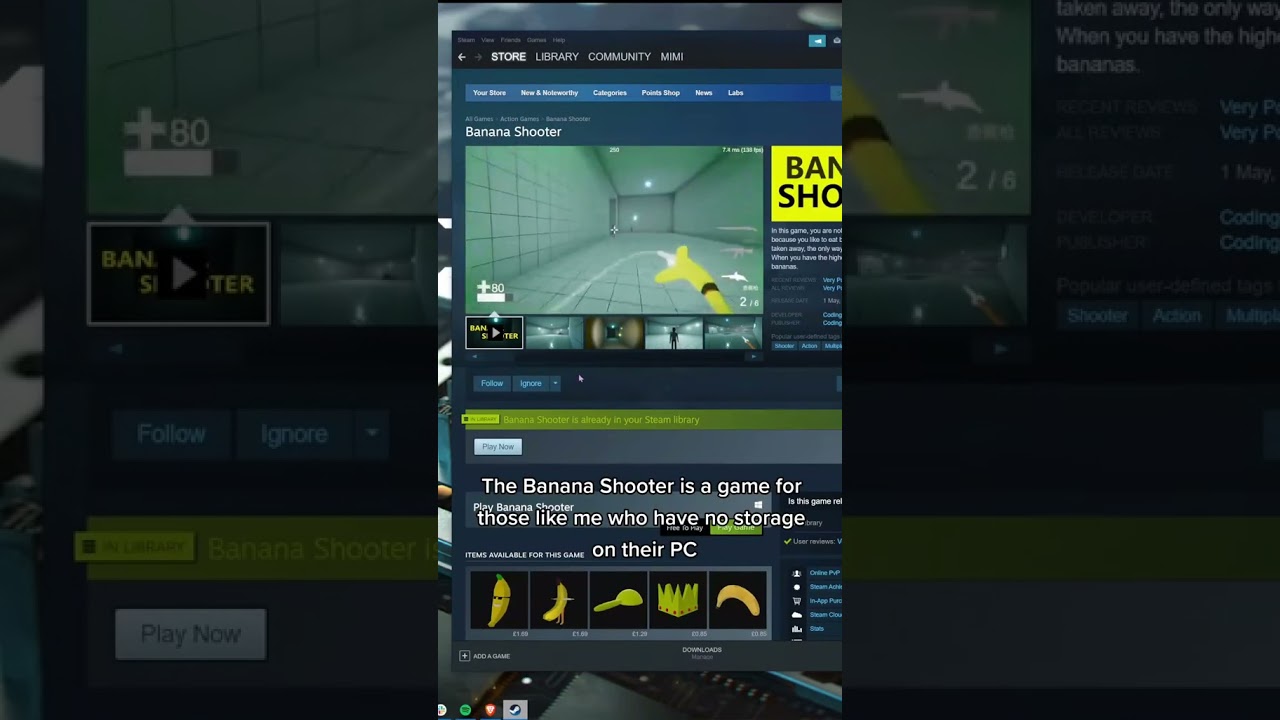Click the All Games breadcrumb

click(x=479, y=119)
